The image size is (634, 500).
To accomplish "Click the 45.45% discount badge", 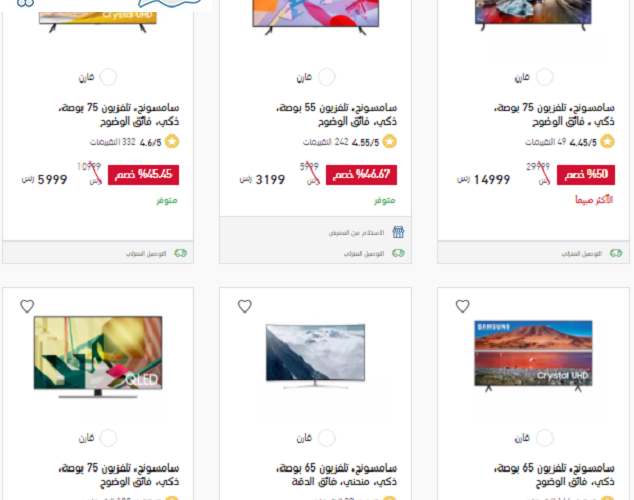I will 144,175.
